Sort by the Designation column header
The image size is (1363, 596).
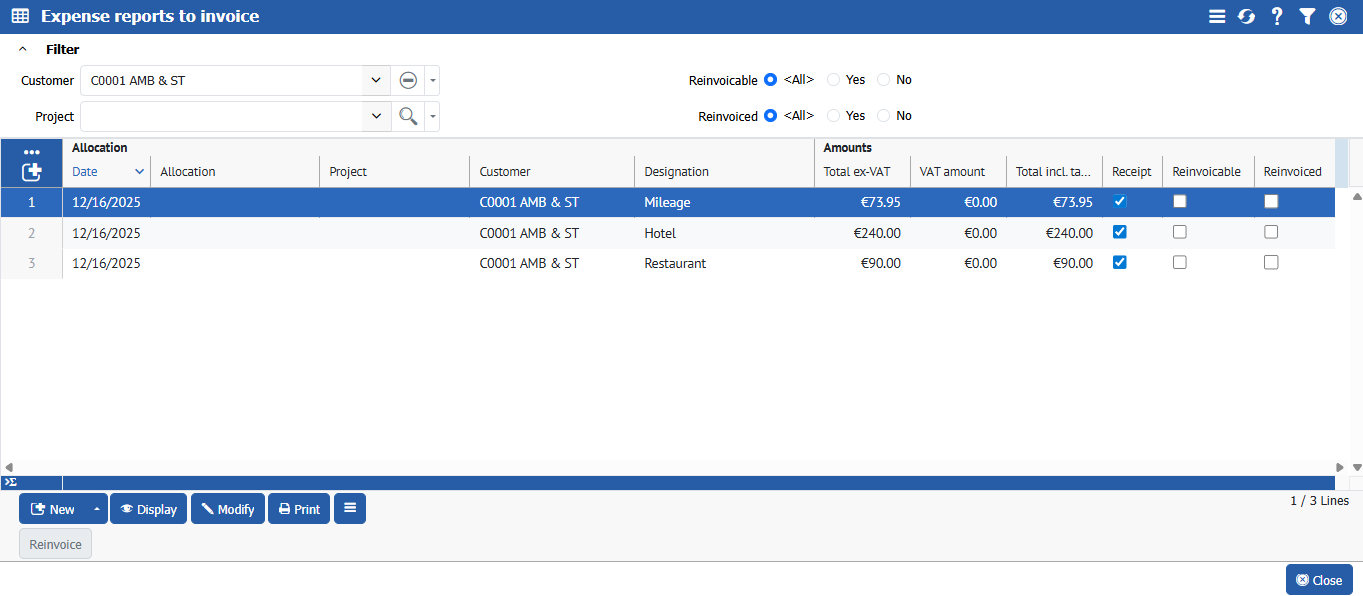click(x=677, y=172)
